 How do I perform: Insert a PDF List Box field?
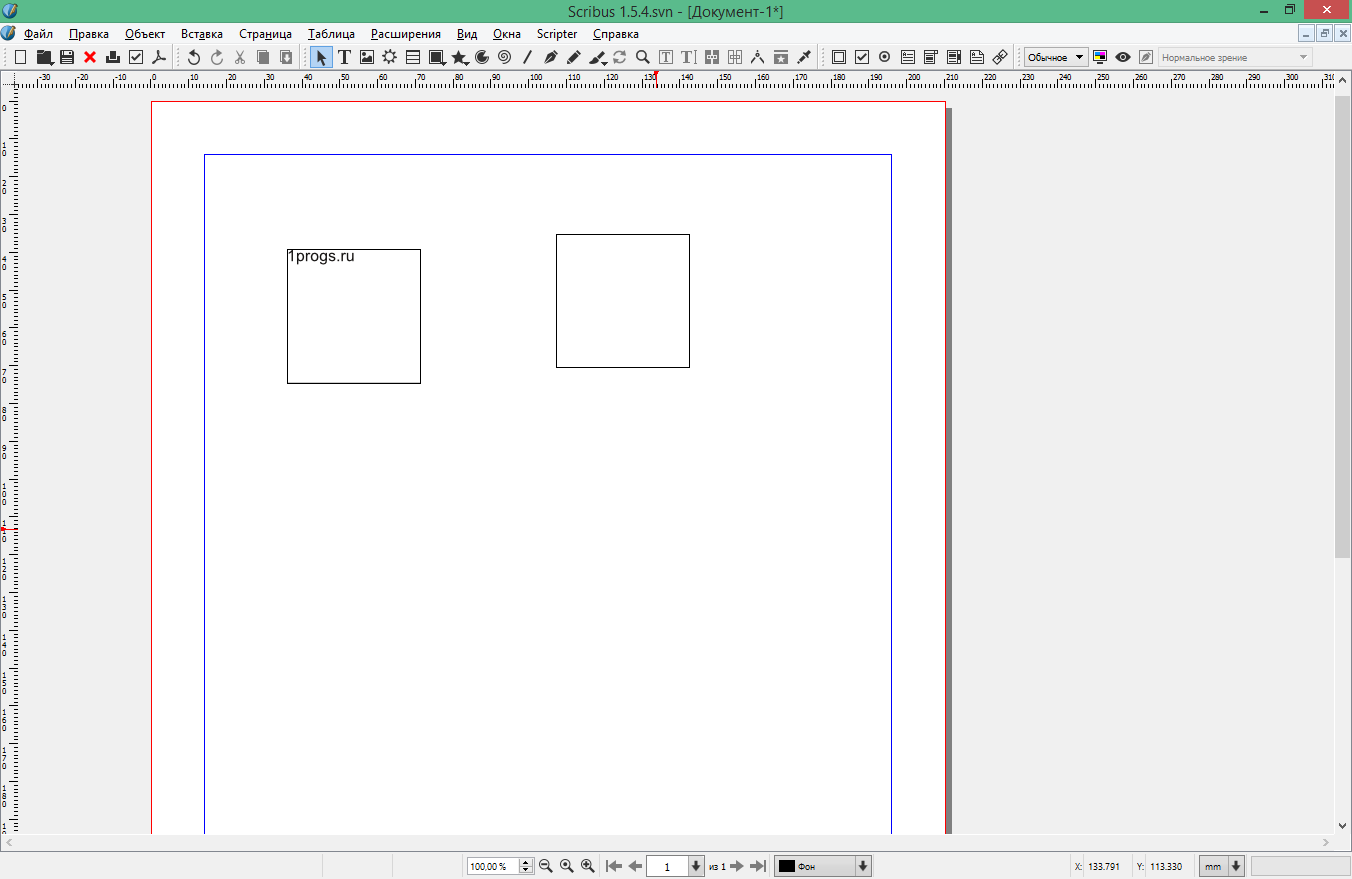tap(954, 57)
